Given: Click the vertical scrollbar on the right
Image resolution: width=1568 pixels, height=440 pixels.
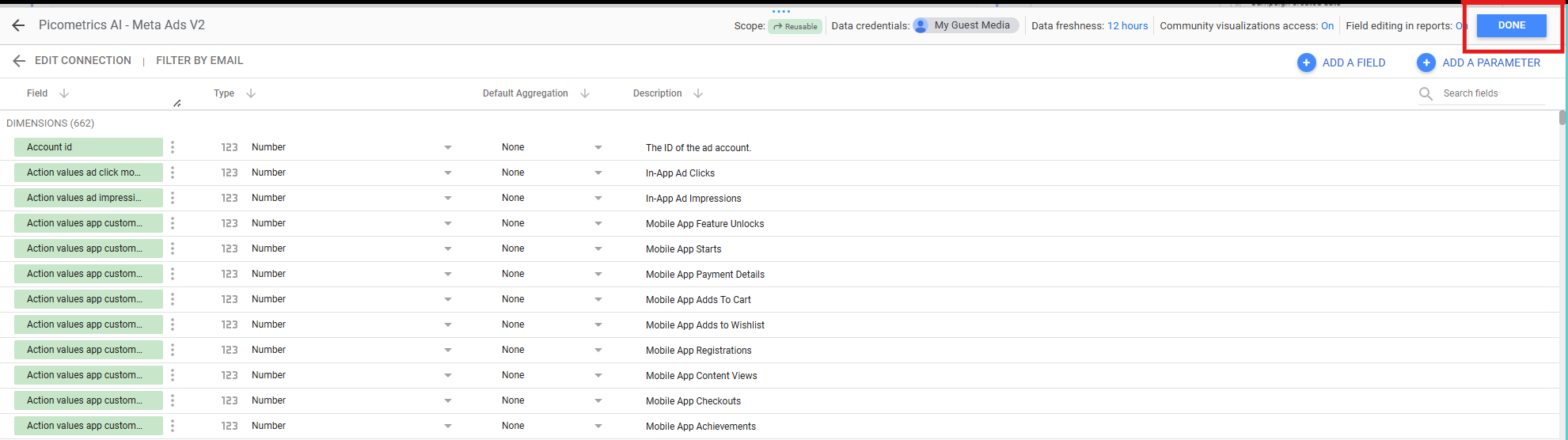Looking at the screenshot, I should (1562, 119).
